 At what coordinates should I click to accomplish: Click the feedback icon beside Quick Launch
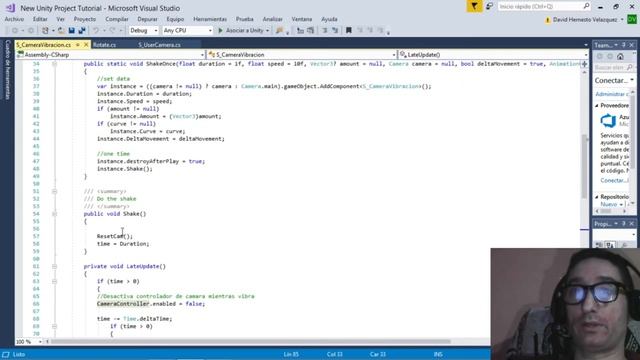tap(489, 7)
